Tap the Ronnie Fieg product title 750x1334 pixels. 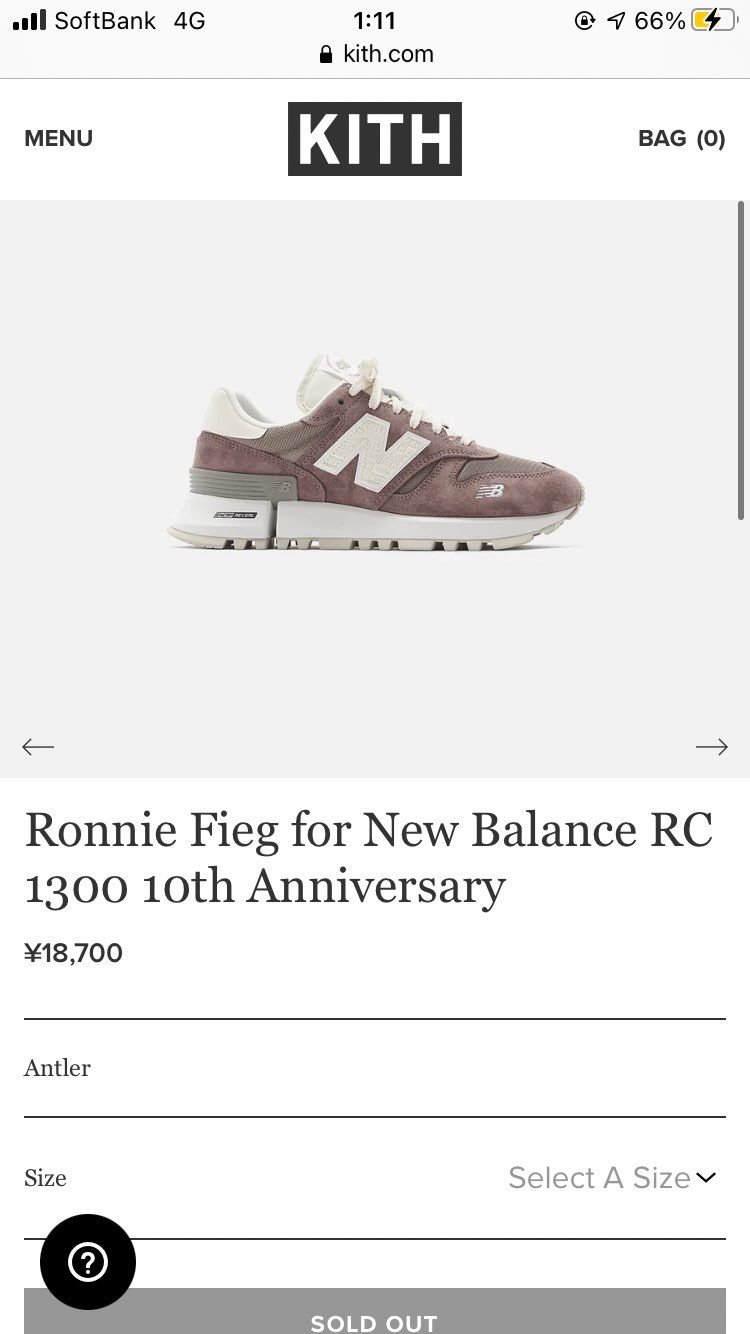coord(368,857)
